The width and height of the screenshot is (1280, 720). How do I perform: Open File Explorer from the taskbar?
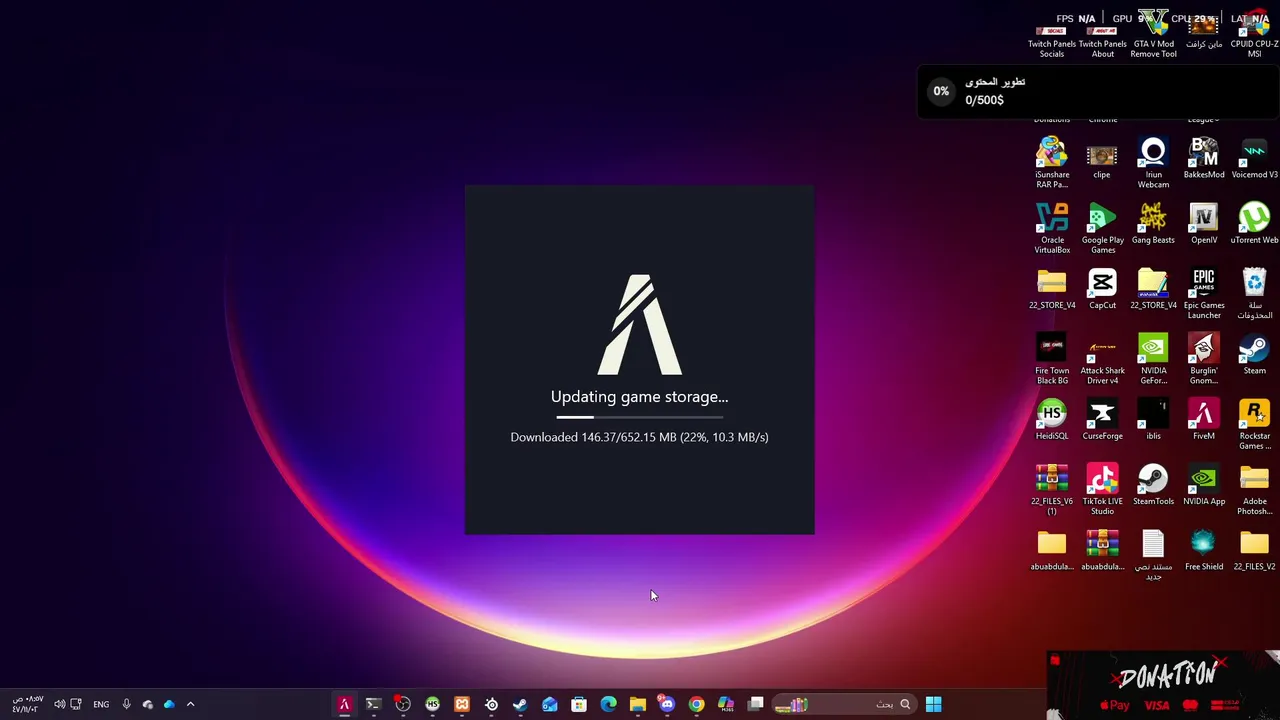pos(638,704)
